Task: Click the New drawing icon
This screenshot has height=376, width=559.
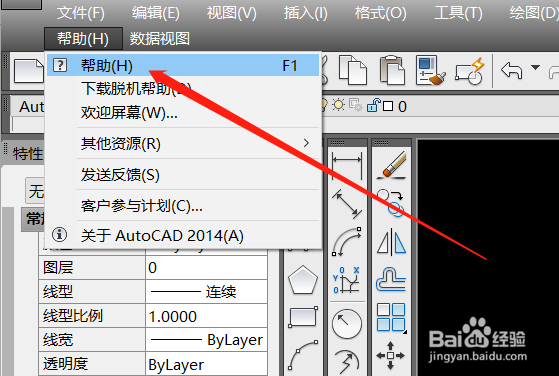Action: pyautogui.click(x=29, y=71)
